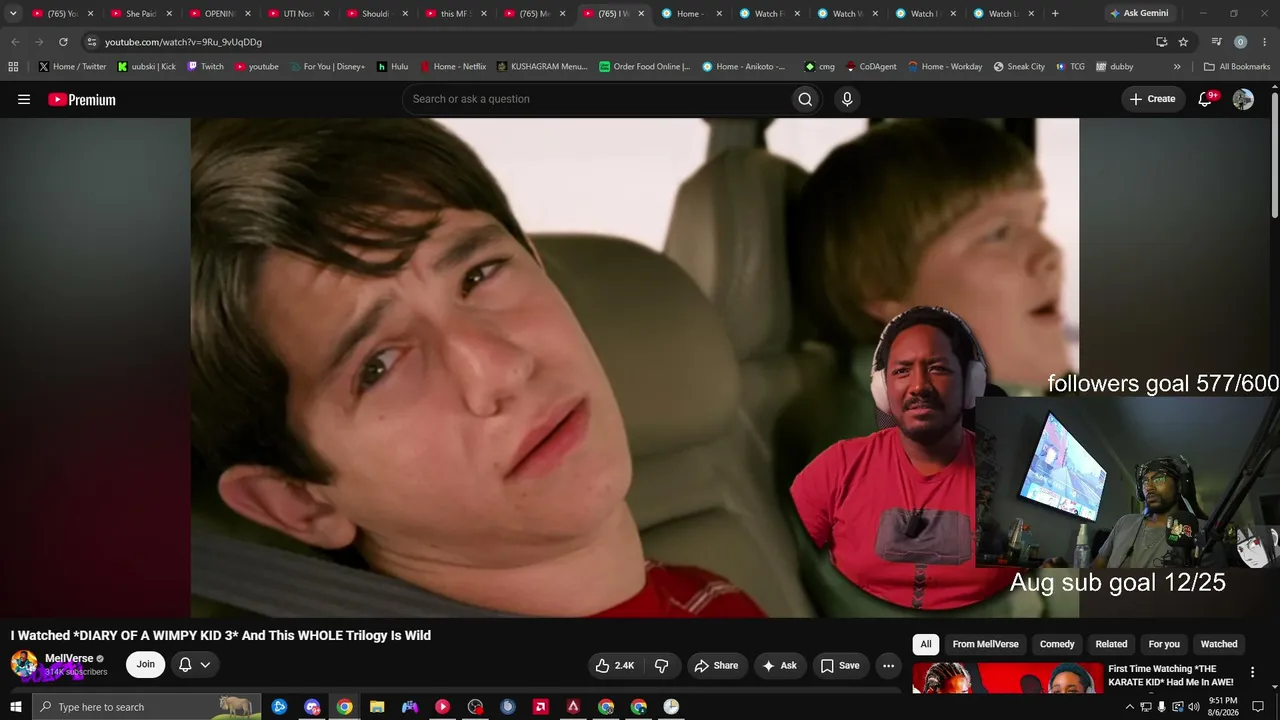This screenshot has width=1280, height=720.
Task: Switch to the 'UTI Nost' tab
Action: [x=299, y=14]
